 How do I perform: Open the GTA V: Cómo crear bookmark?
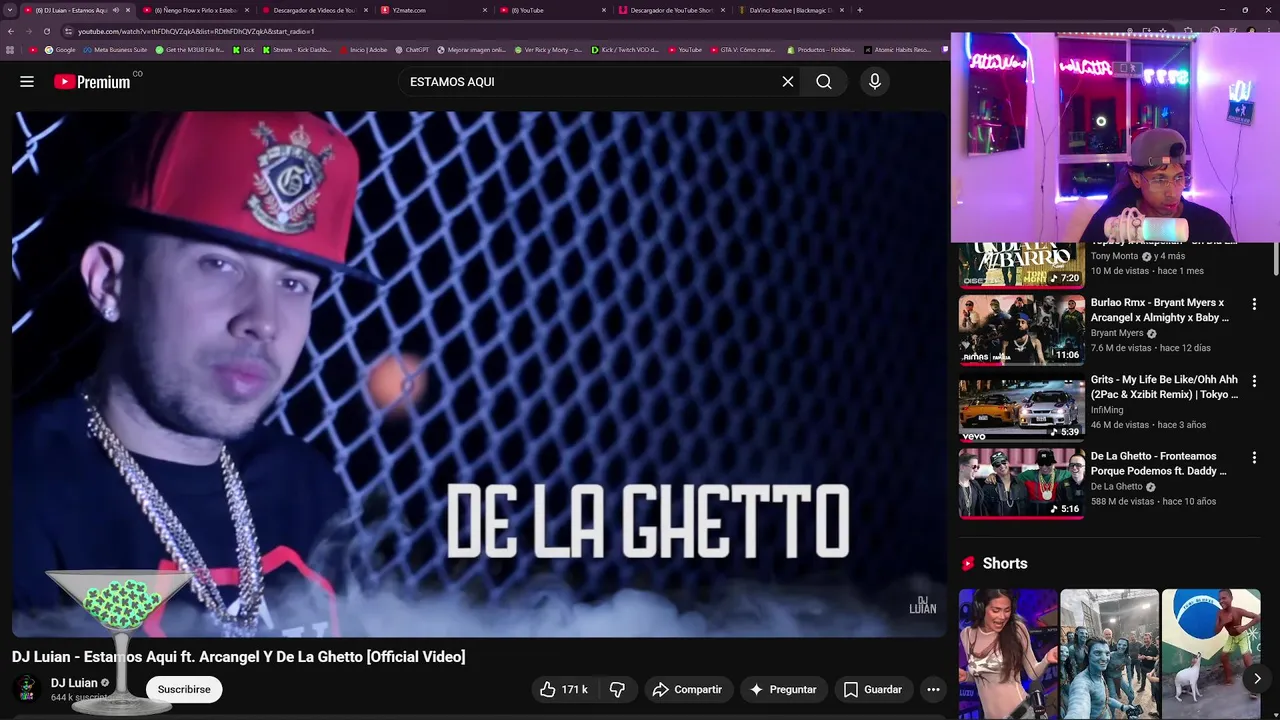tap(741, 50)
